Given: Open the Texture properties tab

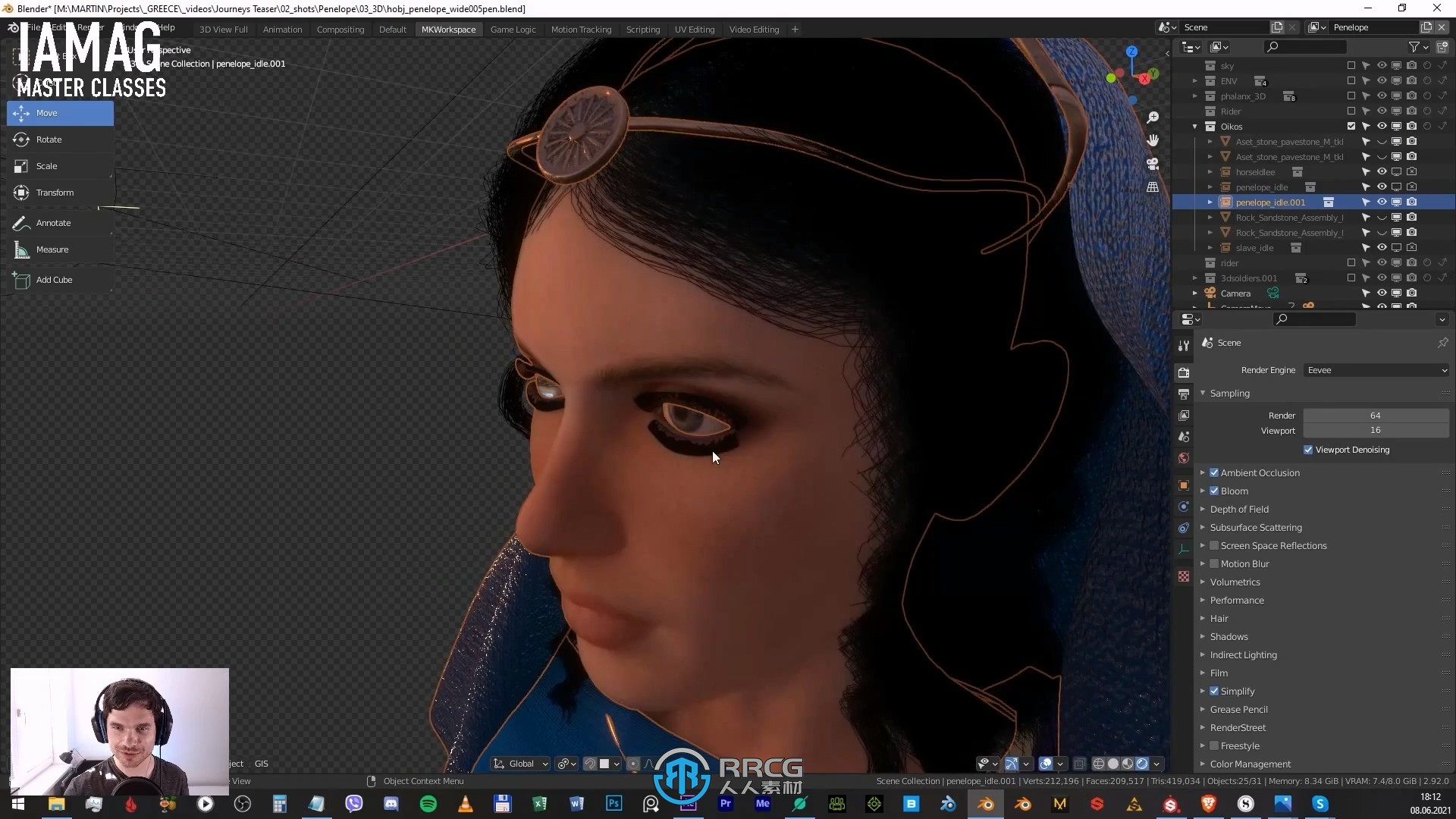Looking at the screenshot, I should (x=1184, y=576).
